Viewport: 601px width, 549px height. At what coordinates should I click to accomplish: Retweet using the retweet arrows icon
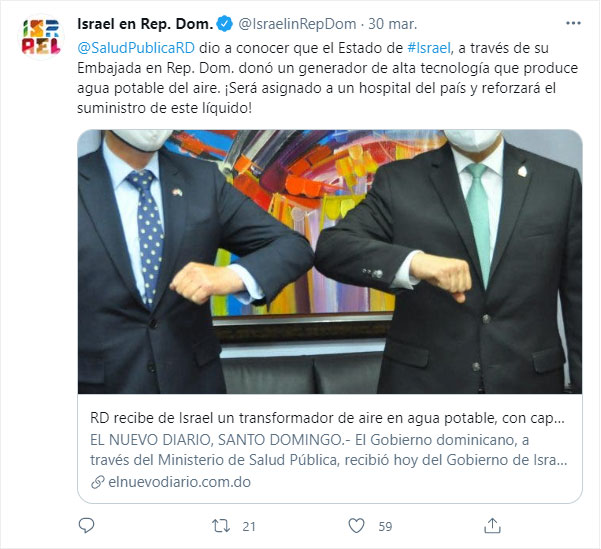(221, 526)
